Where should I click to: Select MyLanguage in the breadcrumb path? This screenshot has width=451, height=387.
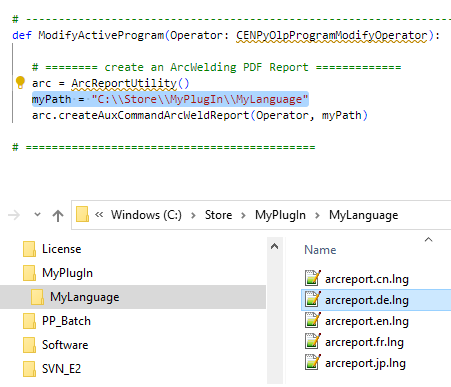[364, 215]
